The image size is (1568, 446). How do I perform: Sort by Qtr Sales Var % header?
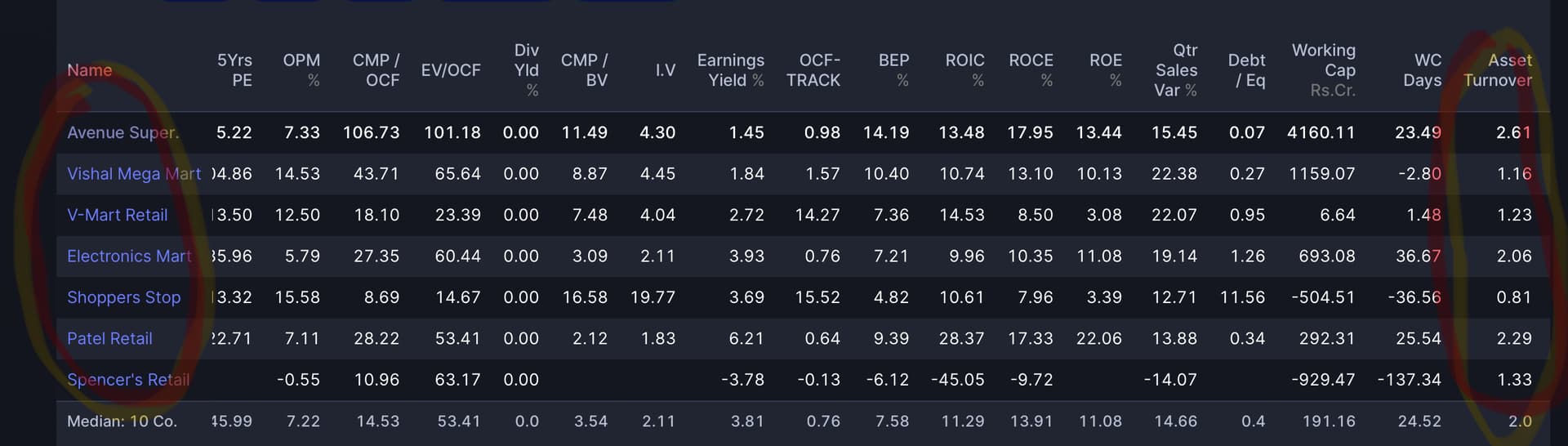(1176, 70)
